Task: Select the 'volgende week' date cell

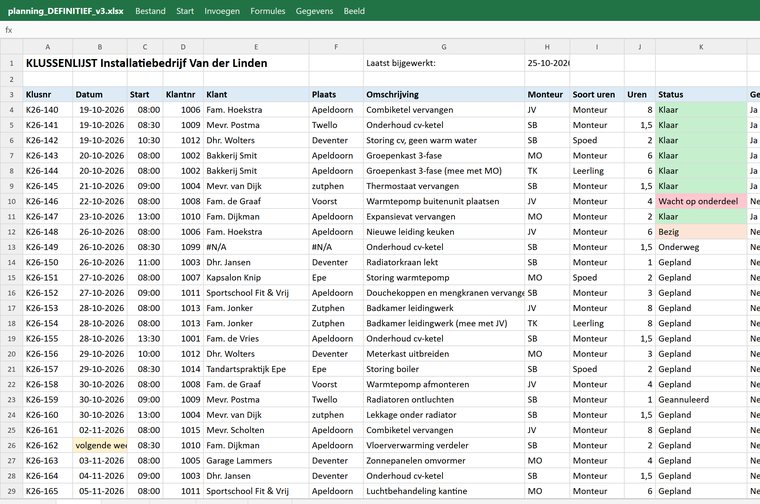Action: pos(100,445)
